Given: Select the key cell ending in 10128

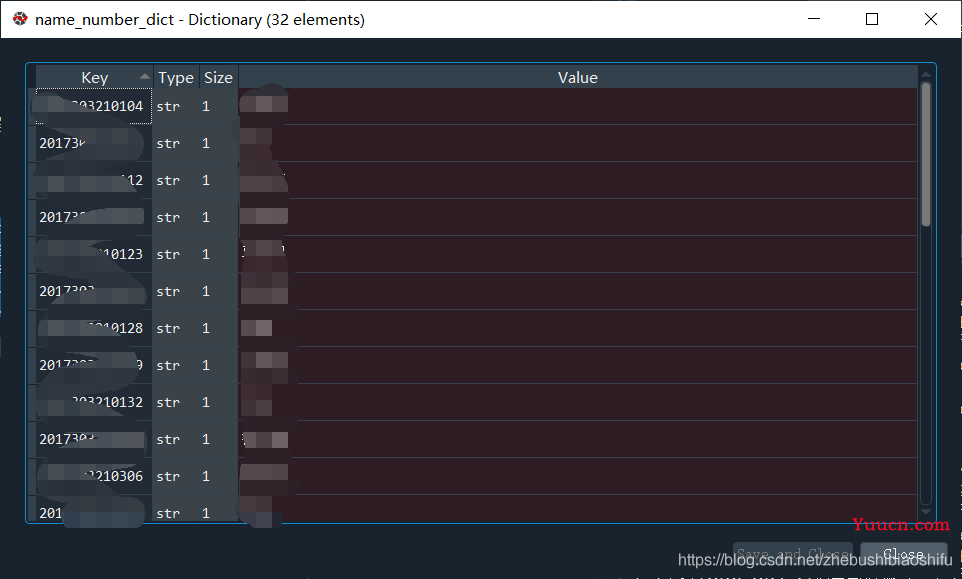Looking at the screenshot, I should tap(94, 328).
